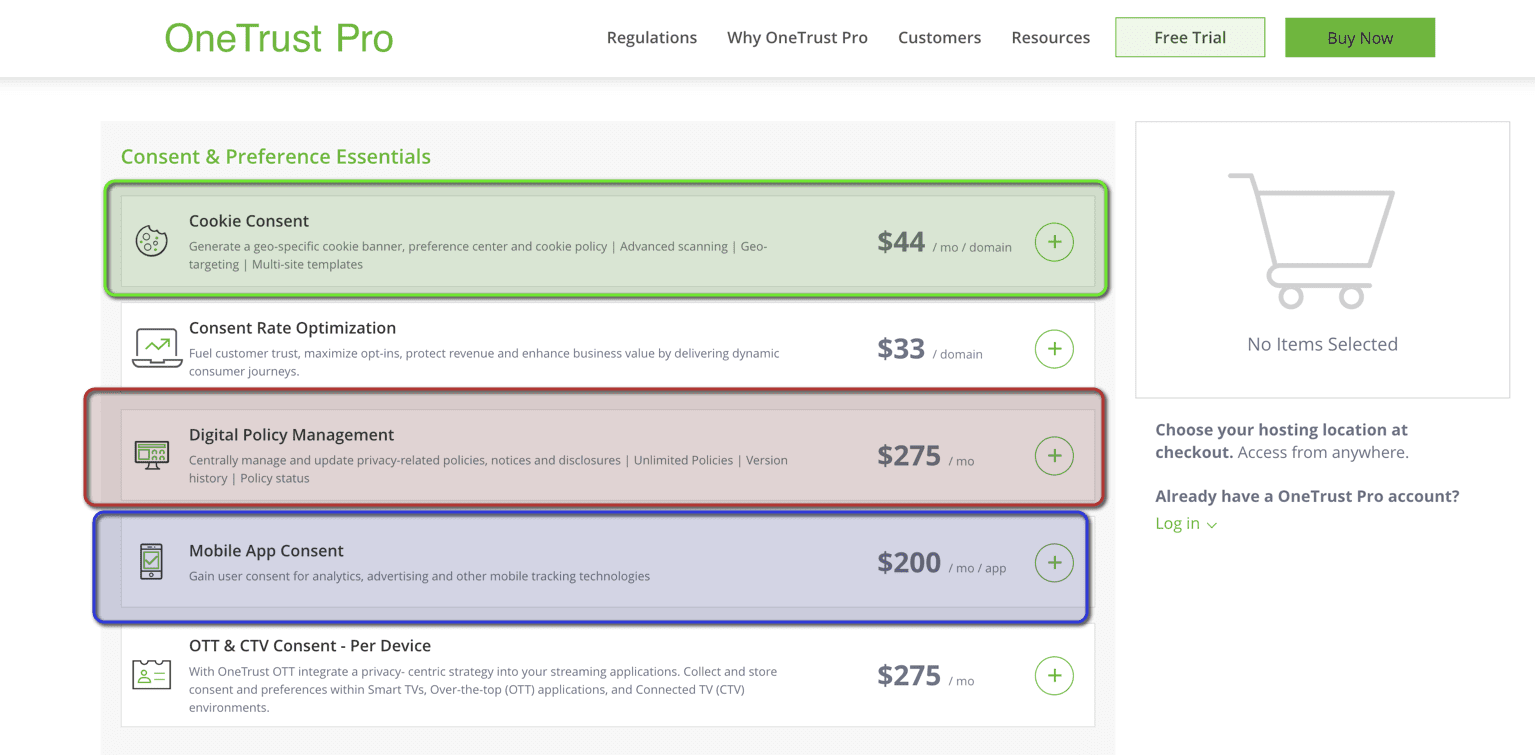Image resolution: width=1535 pixels, height=755 pixels.
Task: Add Mobile App Consent via plus icon
Action: [1053, 562]
